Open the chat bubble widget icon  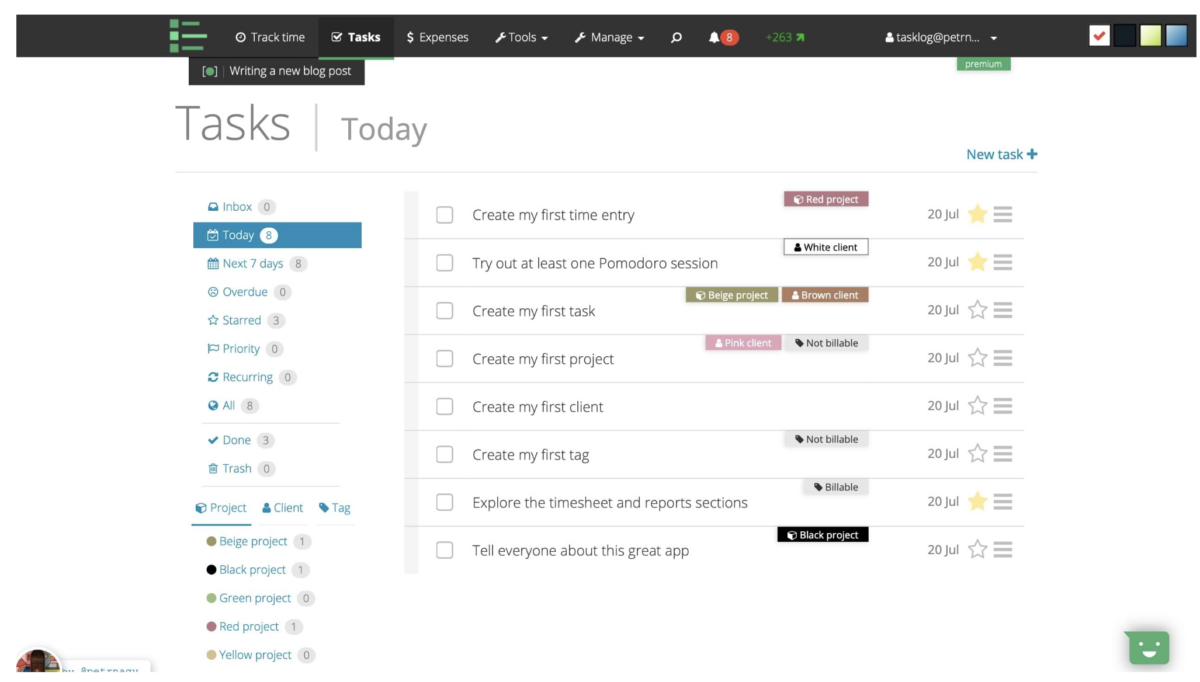(x=1147, y=647)
